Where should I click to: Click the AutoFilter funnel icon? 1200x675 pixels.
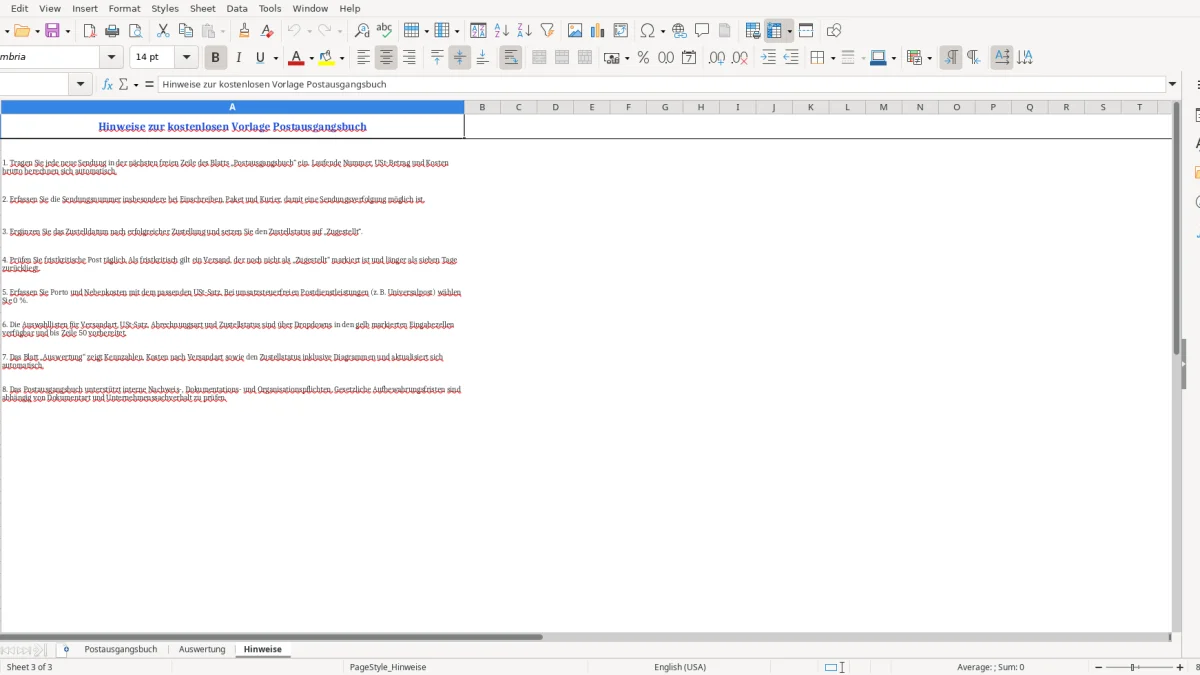547,31
